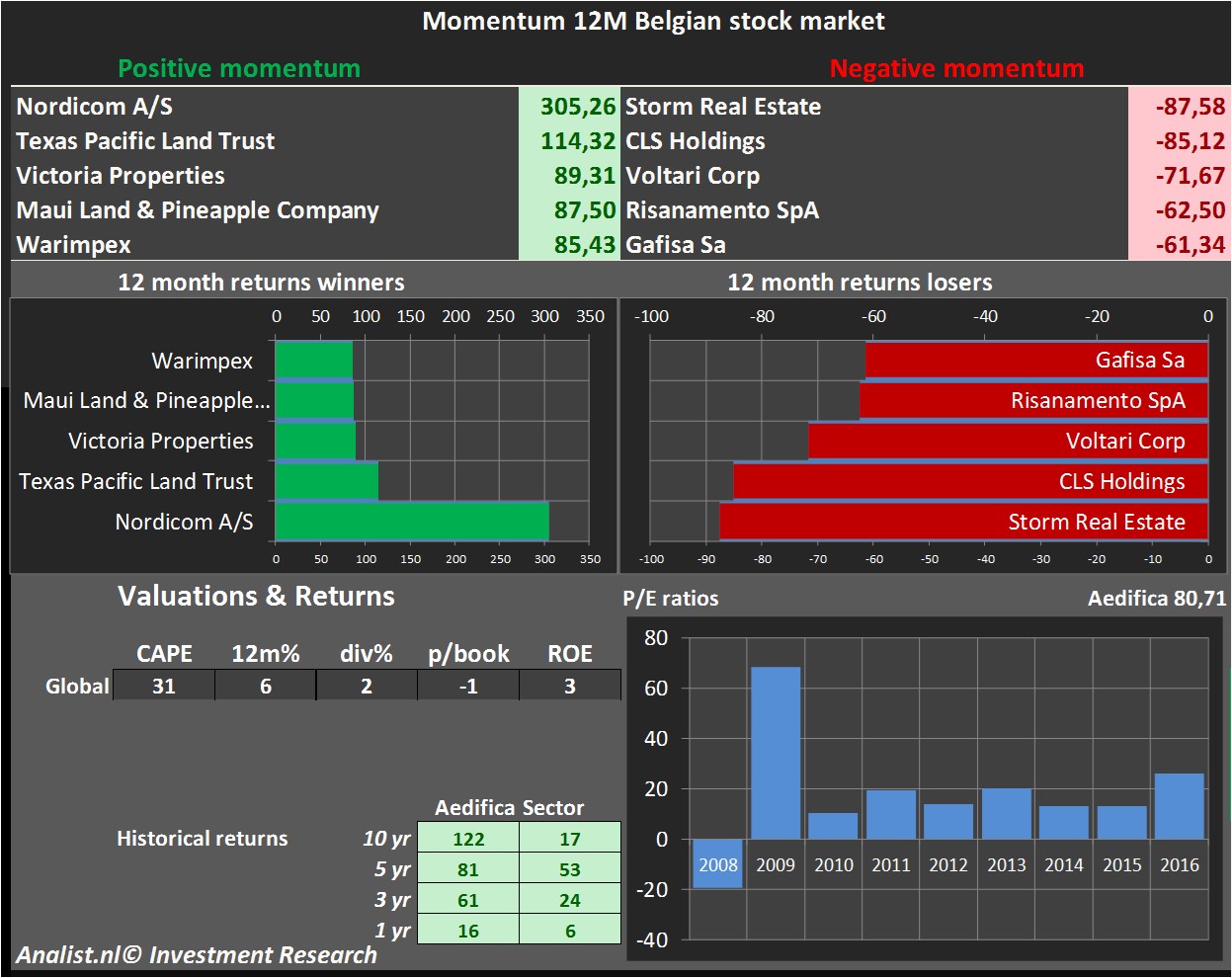1232x978 pixels.
Task: Click the 12m% column header
Action: 266,654
